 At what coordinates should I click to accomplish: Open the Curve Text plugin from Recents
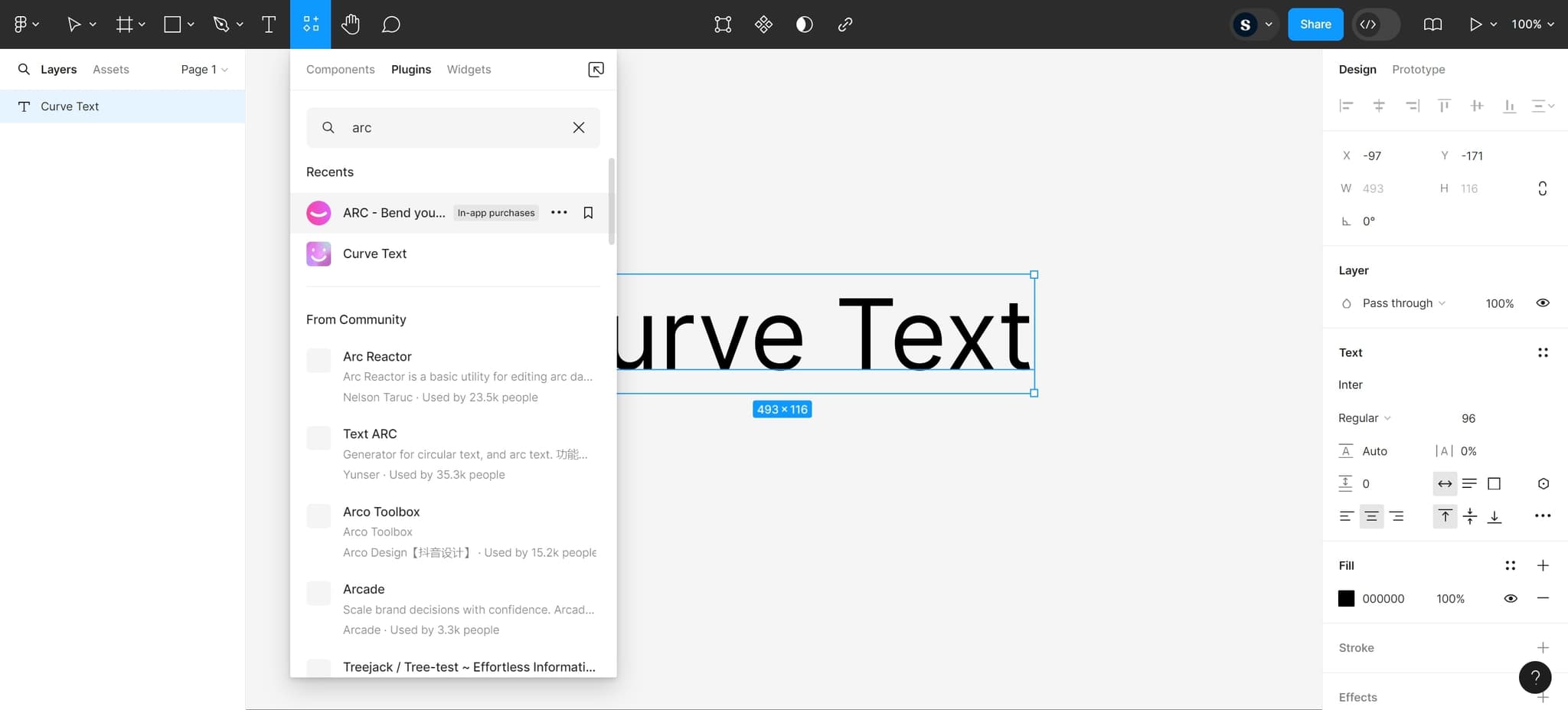[374, 254]
